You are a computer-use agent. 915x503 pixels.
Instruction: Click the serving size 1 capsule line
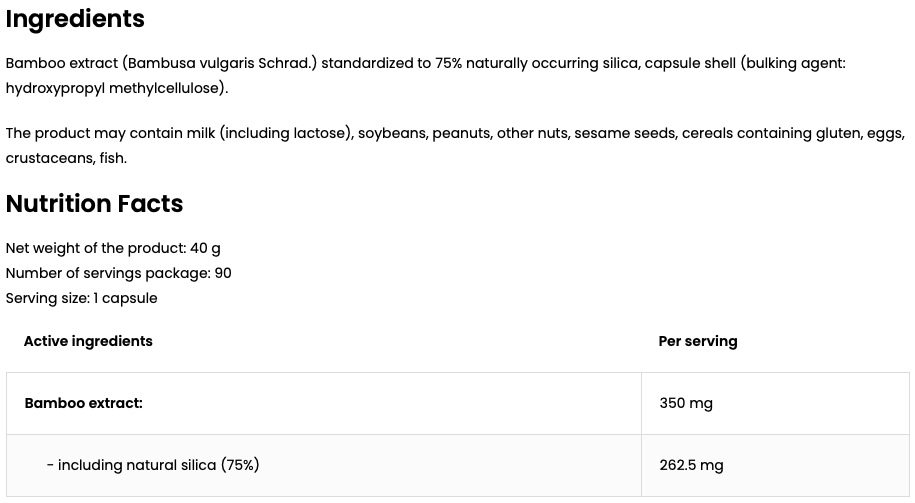(x=82, y=298)
